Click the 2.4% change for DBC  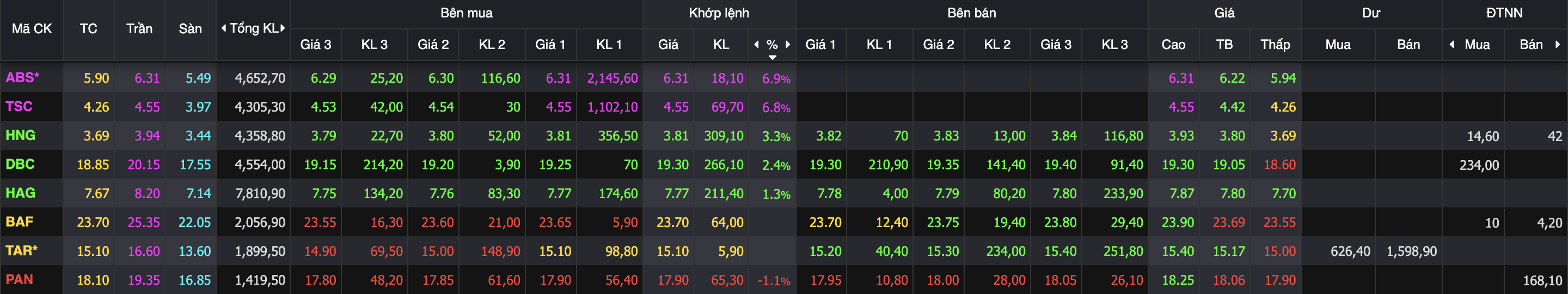[x=776, y=165]
